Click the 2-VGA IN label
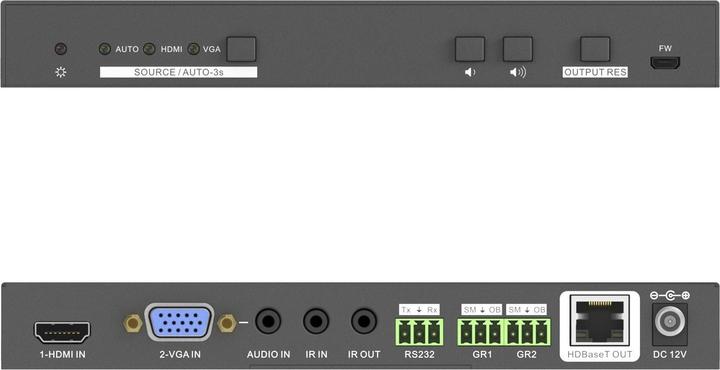The image size is (720, 370). pyautogui.click(x=180, y=355)
